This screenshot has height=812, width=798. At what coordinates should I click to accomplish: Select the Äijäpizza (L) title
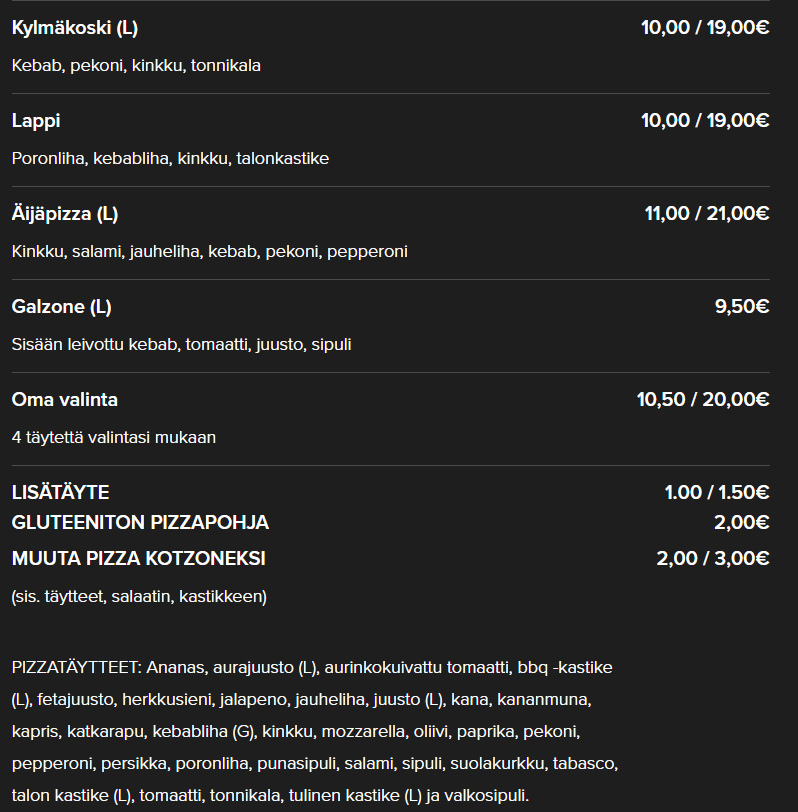pos(65,214)
